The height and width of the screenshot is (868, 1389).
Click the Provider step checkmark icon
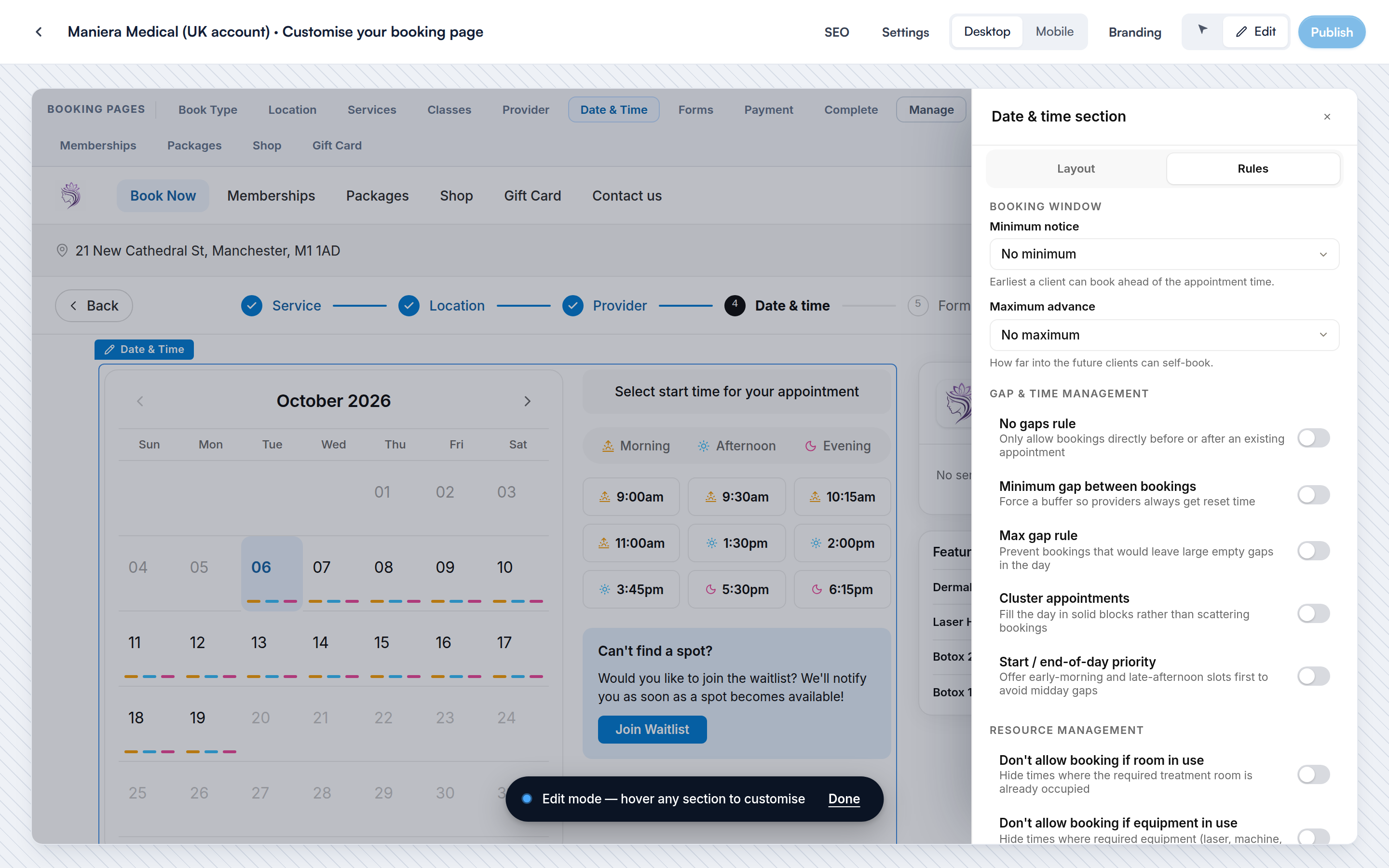click(572, 305)
